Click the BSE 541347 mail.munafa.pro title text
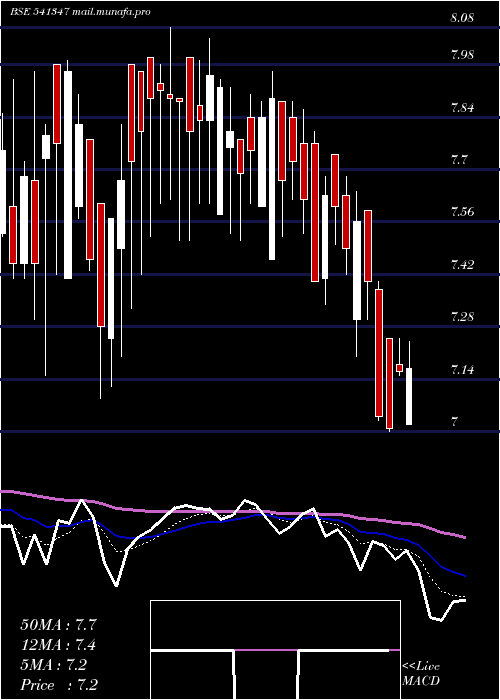The width and height of the screenshot is (500, 700). [80, 12]
